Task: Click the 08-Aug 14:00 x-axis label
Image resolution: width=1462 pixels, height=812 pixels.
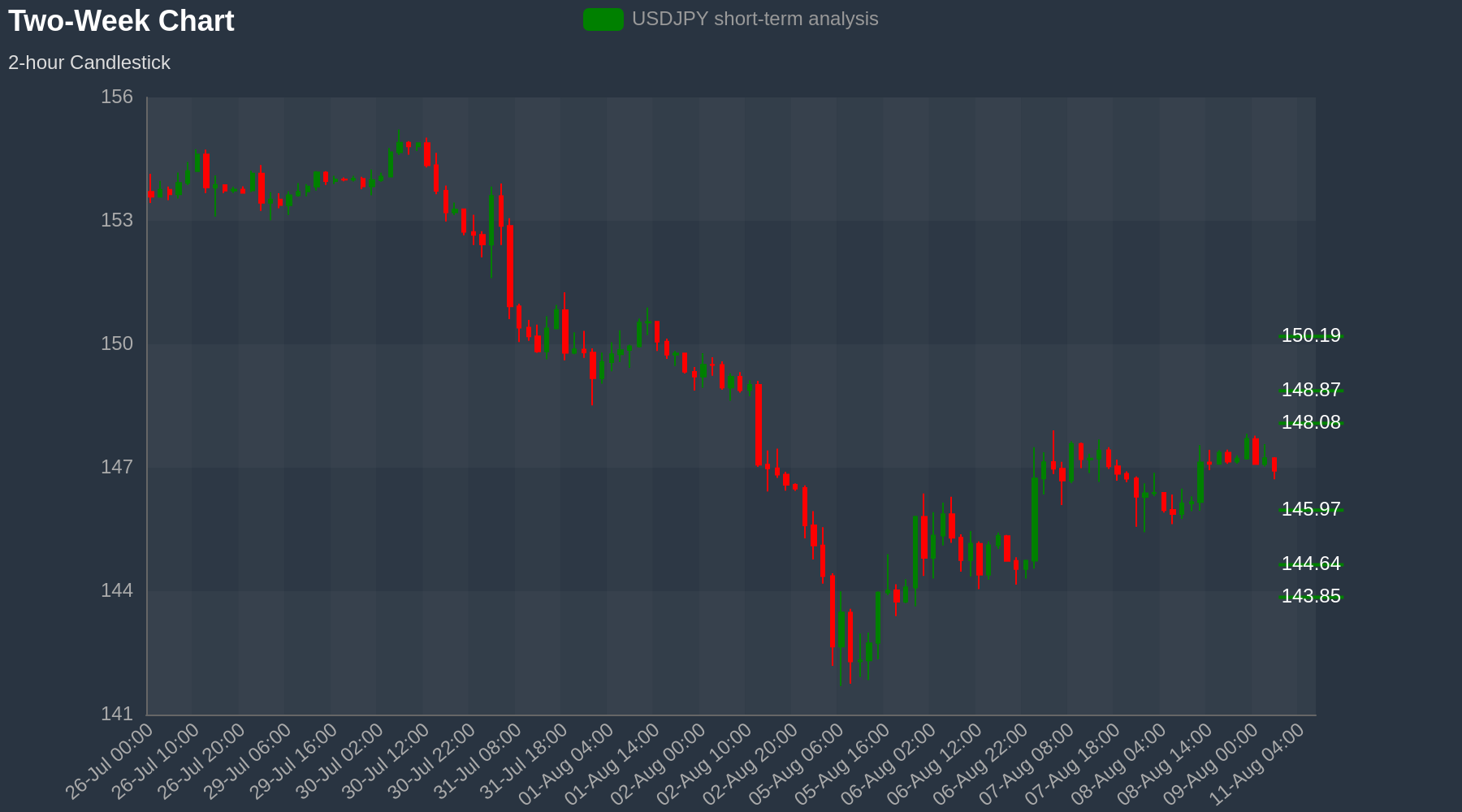Action: pos(1166,763)
